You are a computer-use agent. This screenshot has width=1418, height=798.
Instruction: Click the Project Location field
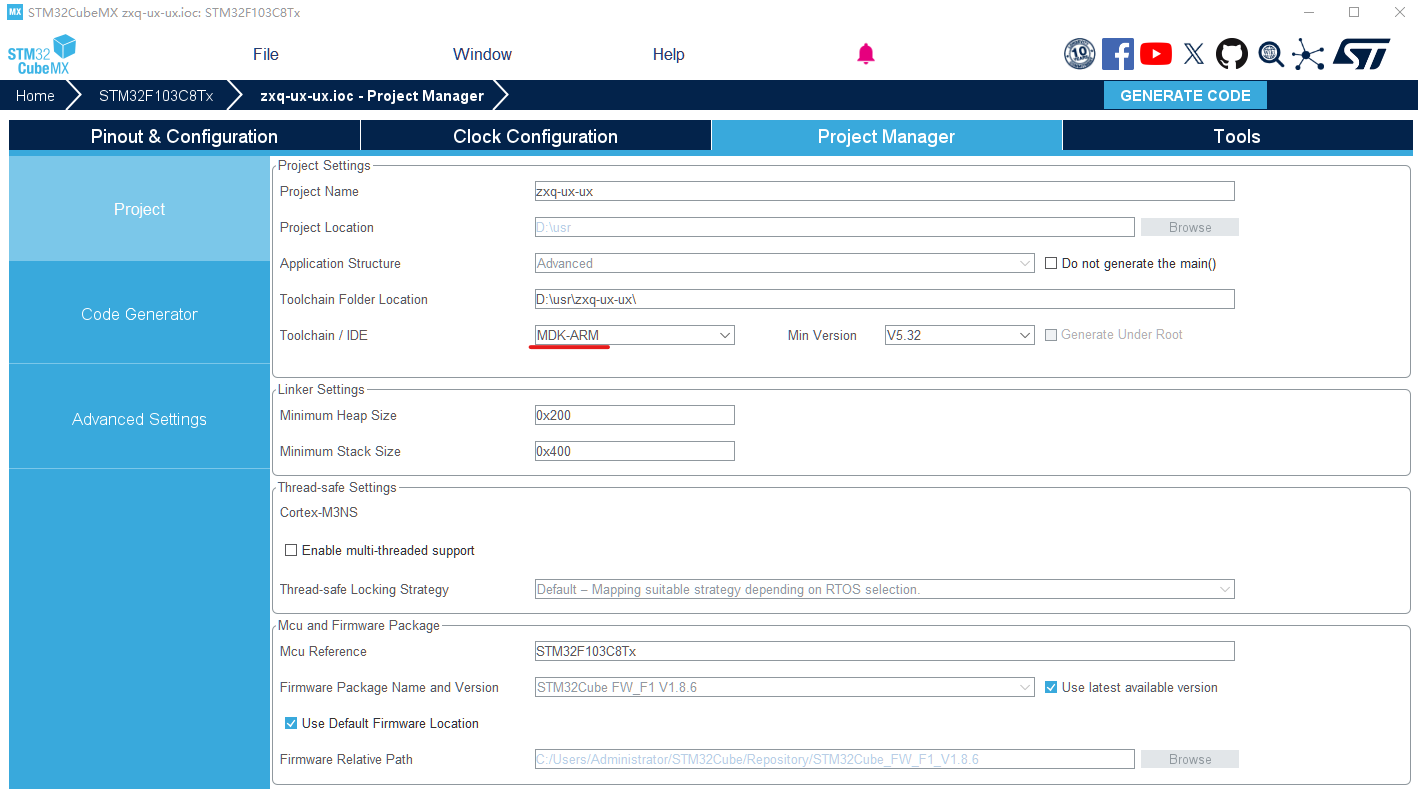(x=835, y=228)
